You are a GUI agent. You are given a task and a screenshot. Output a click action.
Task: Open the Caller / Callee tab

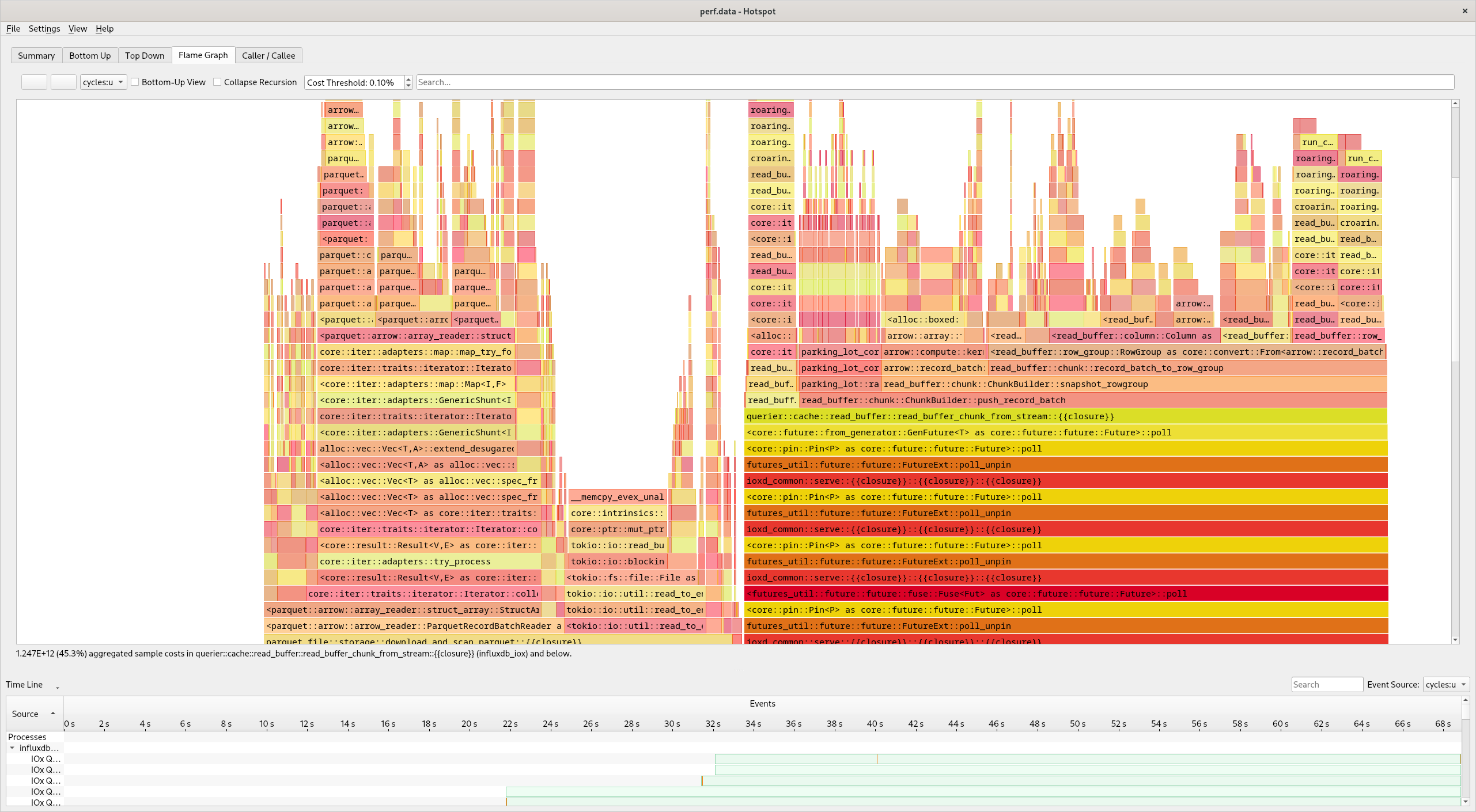pyautogui.click(x=268, y=55)
